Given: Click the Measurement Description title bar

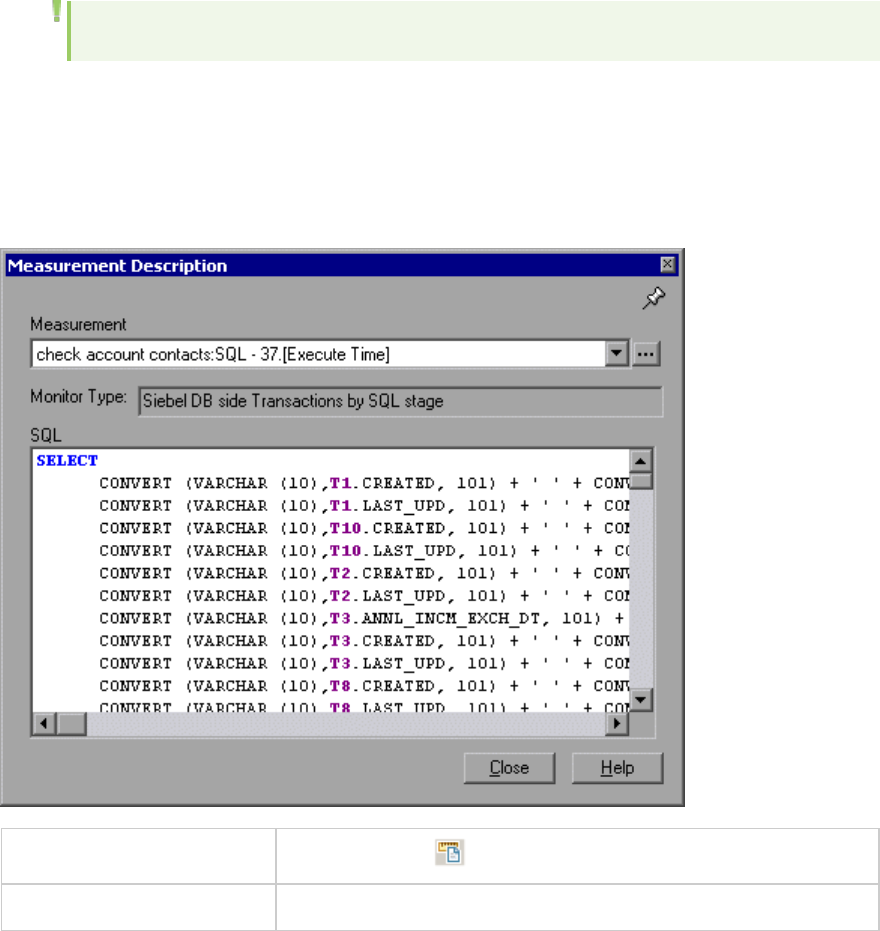Looking at the screenshot, I should (x=341, y=265).
